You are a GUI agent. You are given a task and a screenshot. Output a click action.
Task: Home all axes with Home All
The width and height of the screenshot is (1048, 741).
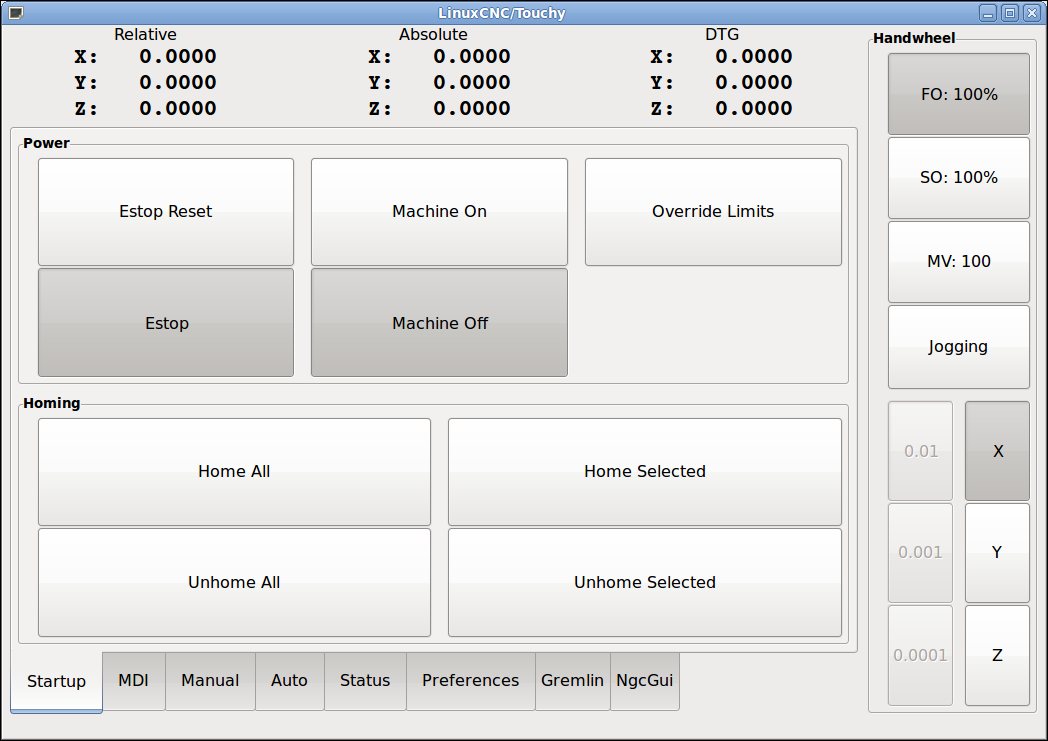point(234,472)
